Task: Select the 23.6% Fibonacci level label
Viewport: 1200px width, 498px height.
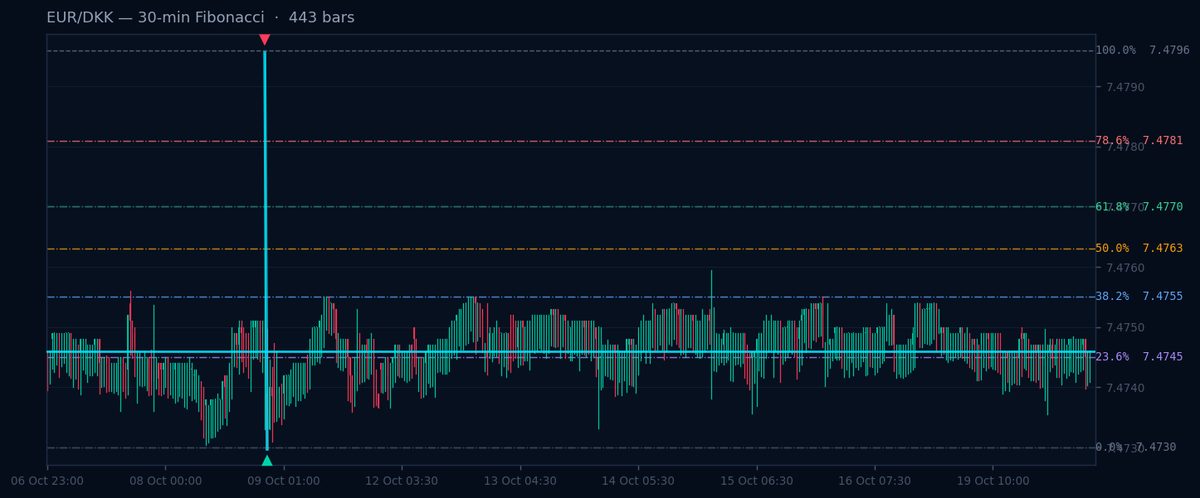Action: 1112,357
